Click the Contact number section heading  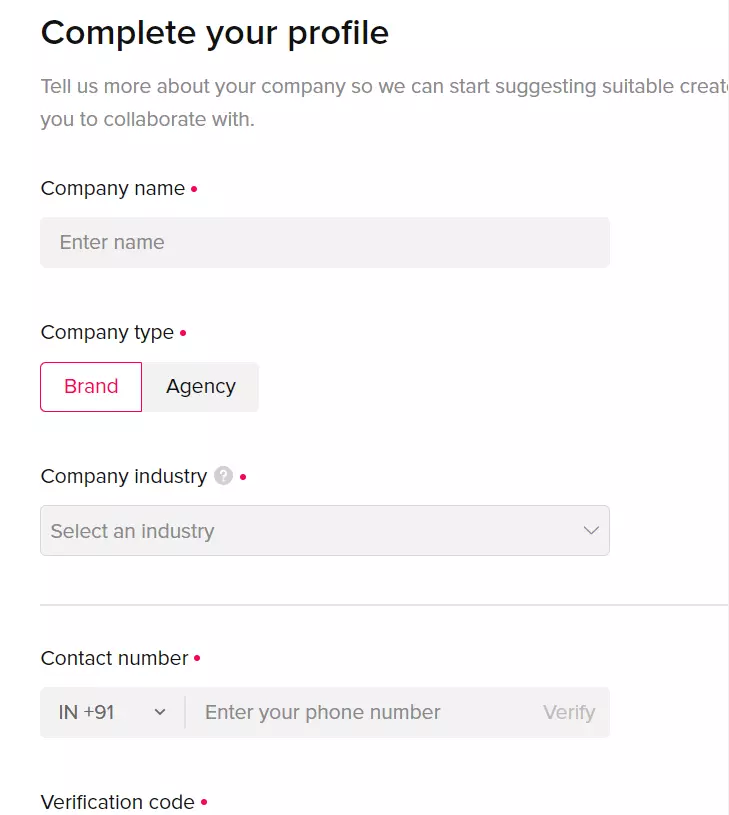[113, 658]
